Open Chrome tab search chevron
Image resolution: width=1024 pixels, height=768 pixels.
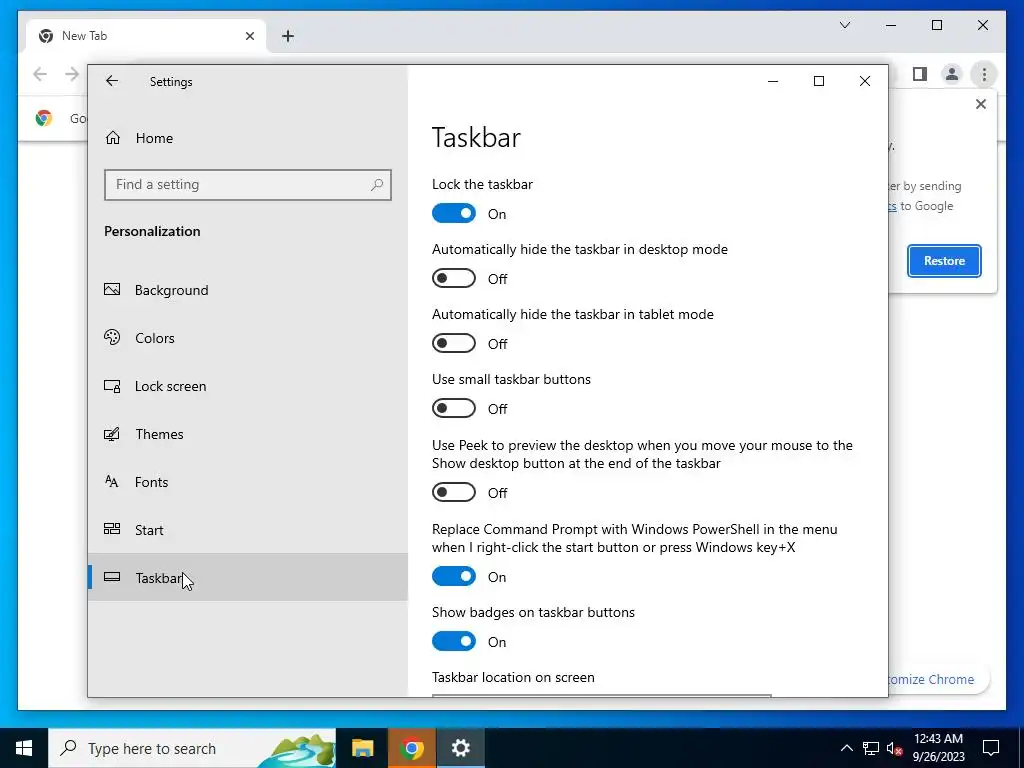(844, 25)
